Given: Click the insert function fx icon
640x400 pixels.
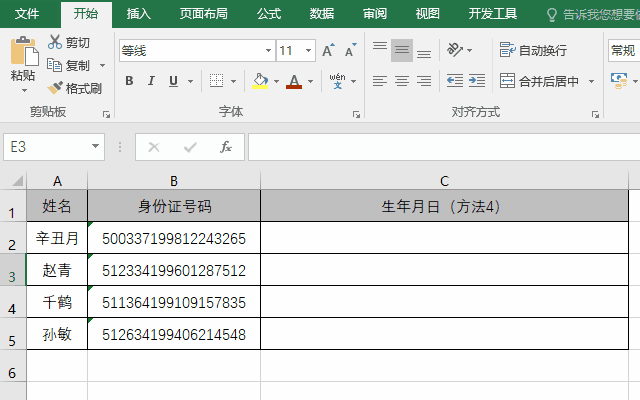Looking at the screenshot, I should [x=226, y=147].
